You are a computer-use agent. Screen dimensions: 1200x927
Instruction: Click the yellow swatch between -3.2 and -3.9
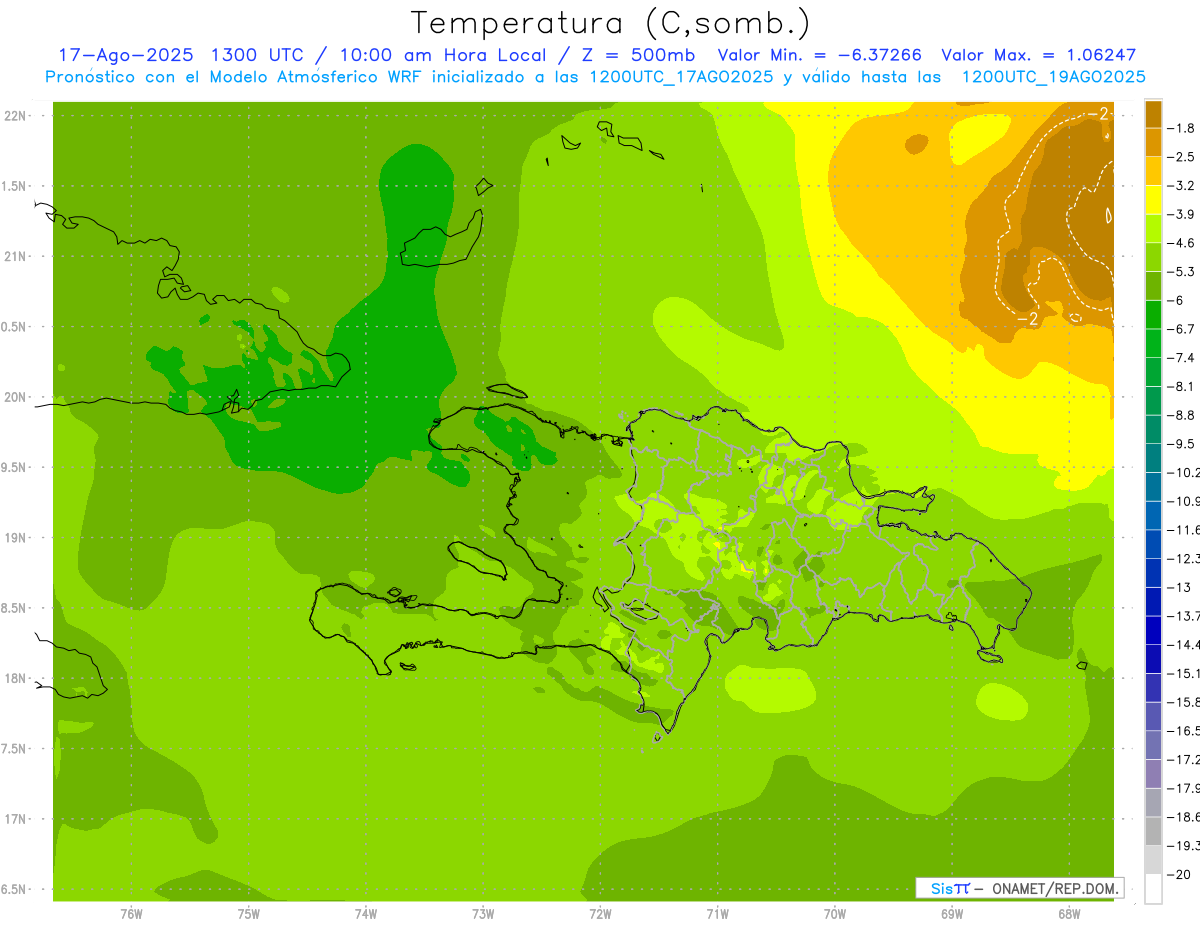(1153, 200)
